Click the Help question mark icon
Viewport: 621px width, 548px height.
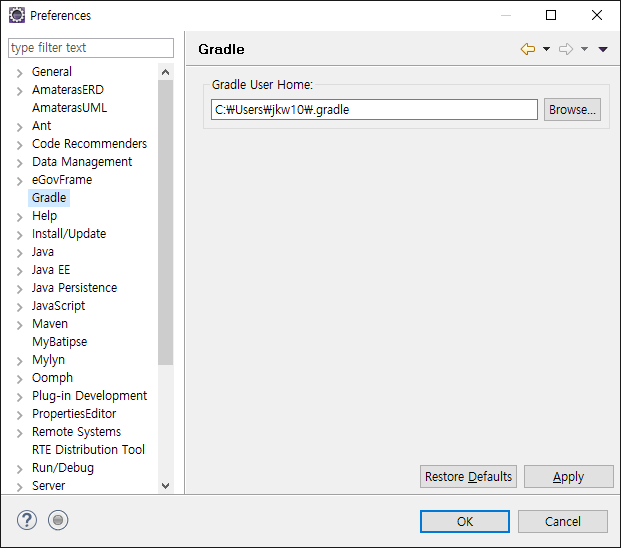point(27,520)
